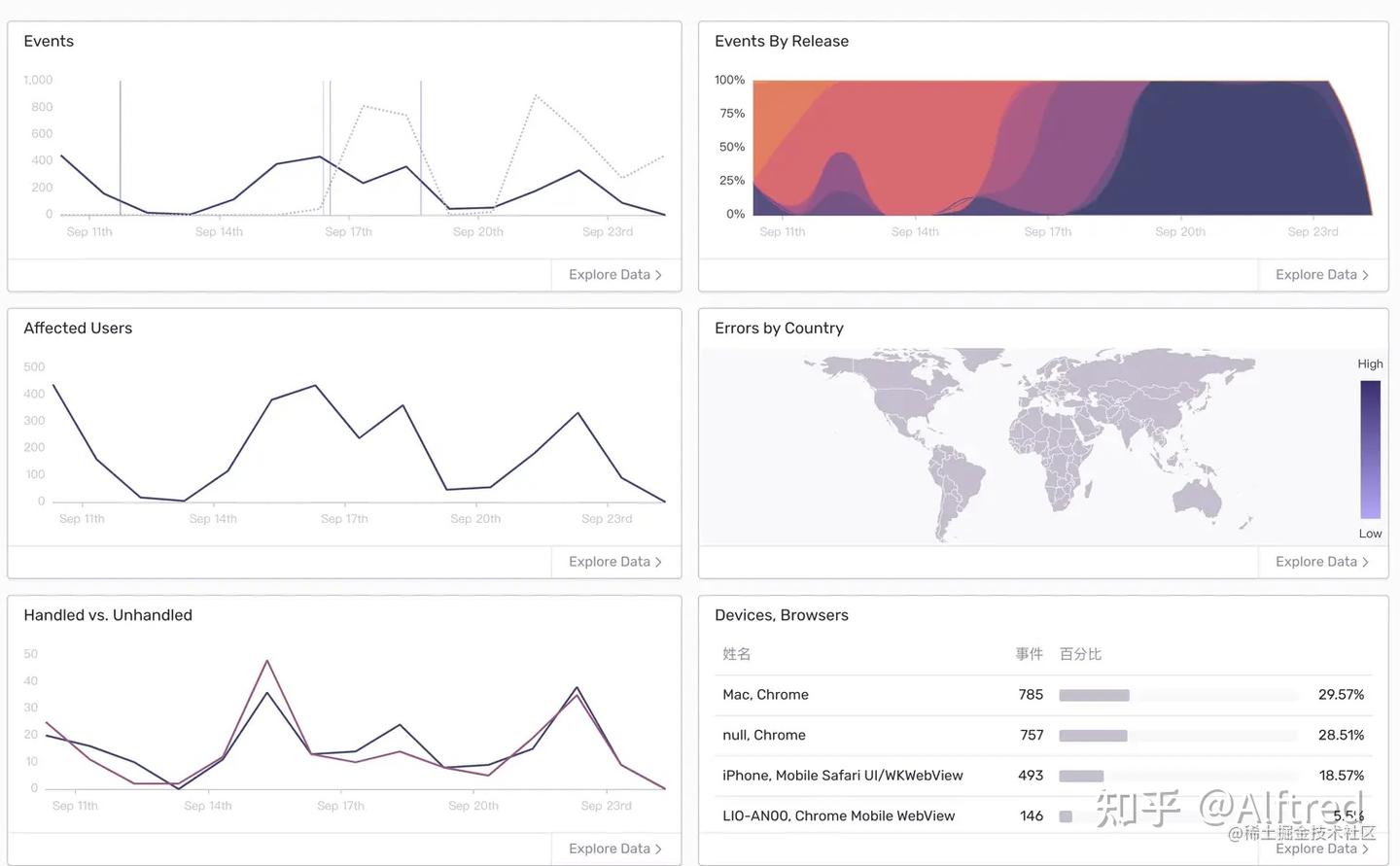Click the chevron arrow beside Events Explore Data

(659, 275)
